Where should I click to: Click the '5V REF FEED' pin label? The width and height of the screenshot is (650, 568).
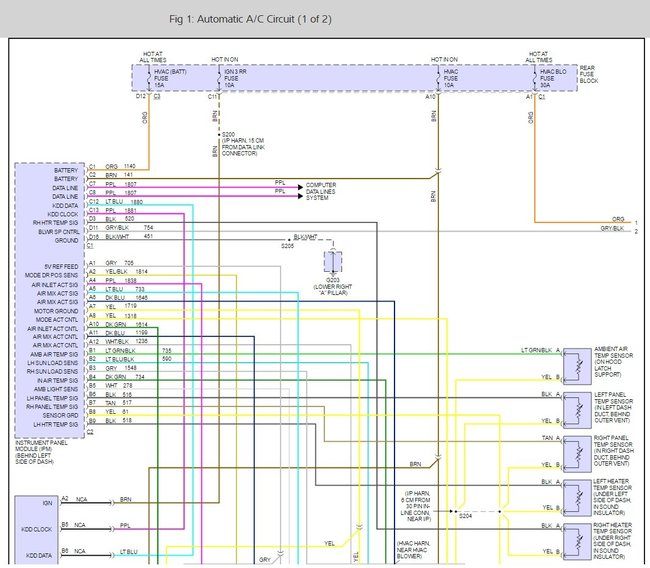point(61,267)
